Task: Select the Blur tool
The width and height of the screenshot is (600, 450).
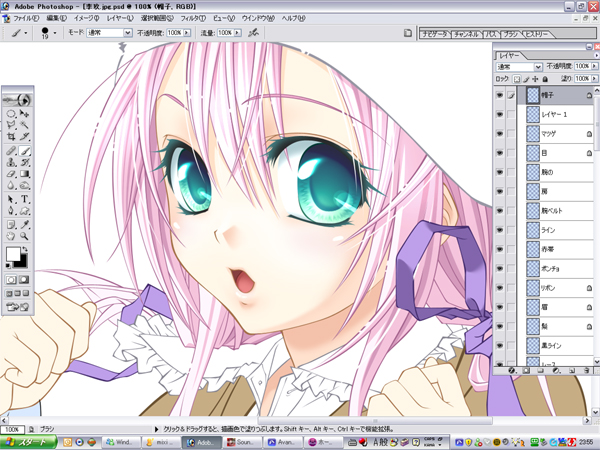Action: click(11, 186)
